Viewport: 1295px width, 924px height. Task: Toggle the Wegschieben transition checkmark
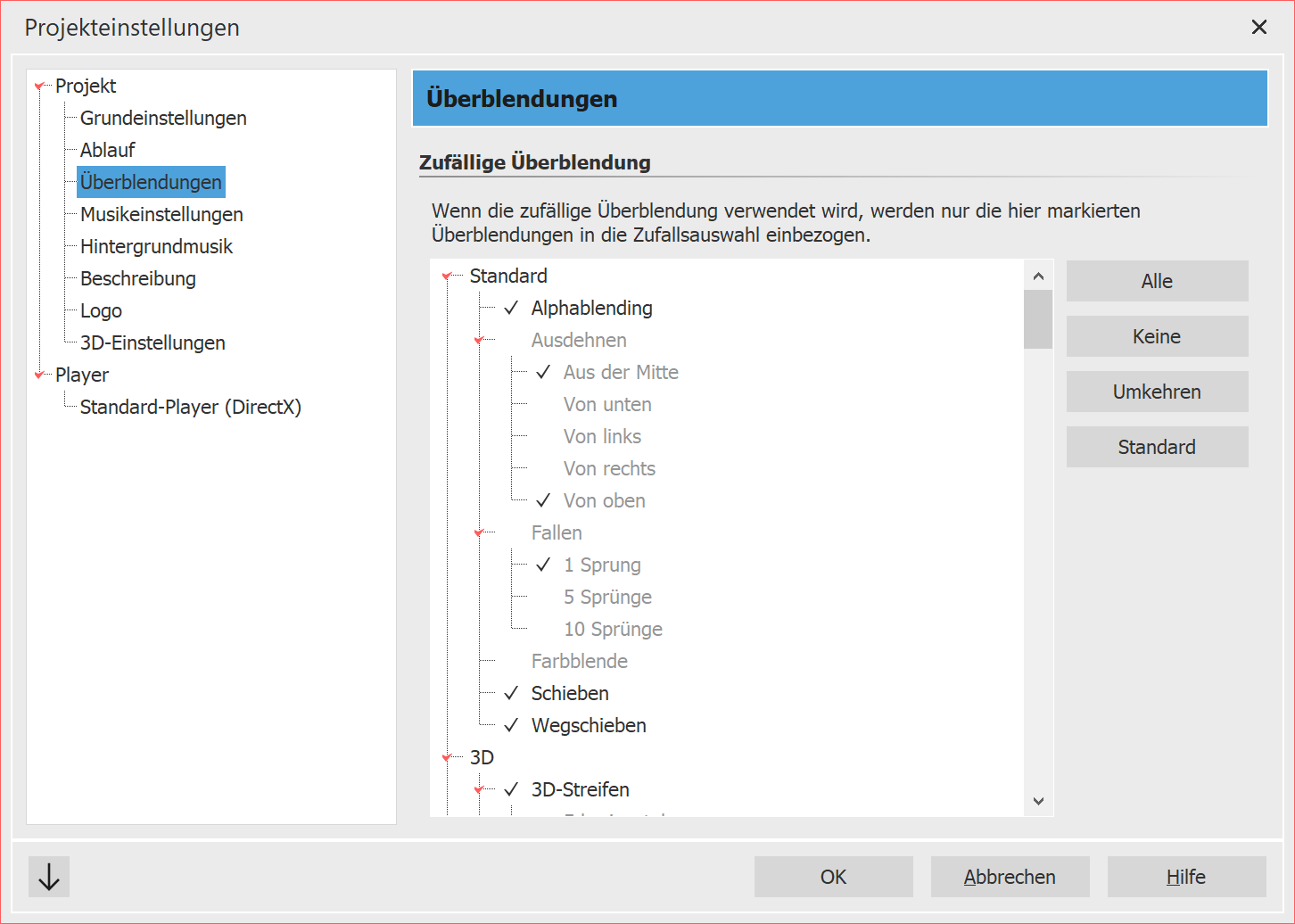pos(511,726)
